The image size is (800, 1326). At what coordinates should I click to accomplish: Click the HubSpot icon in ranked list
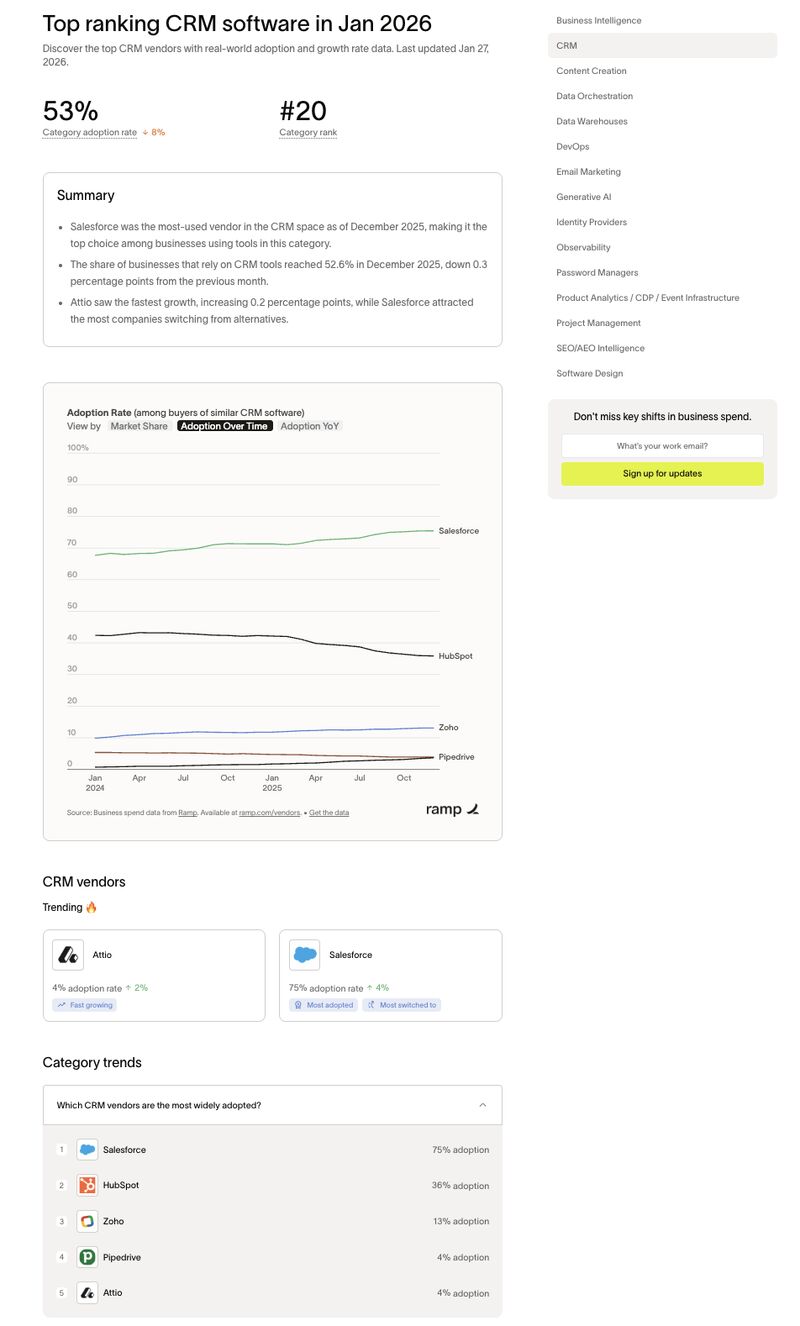(87, 1185)
